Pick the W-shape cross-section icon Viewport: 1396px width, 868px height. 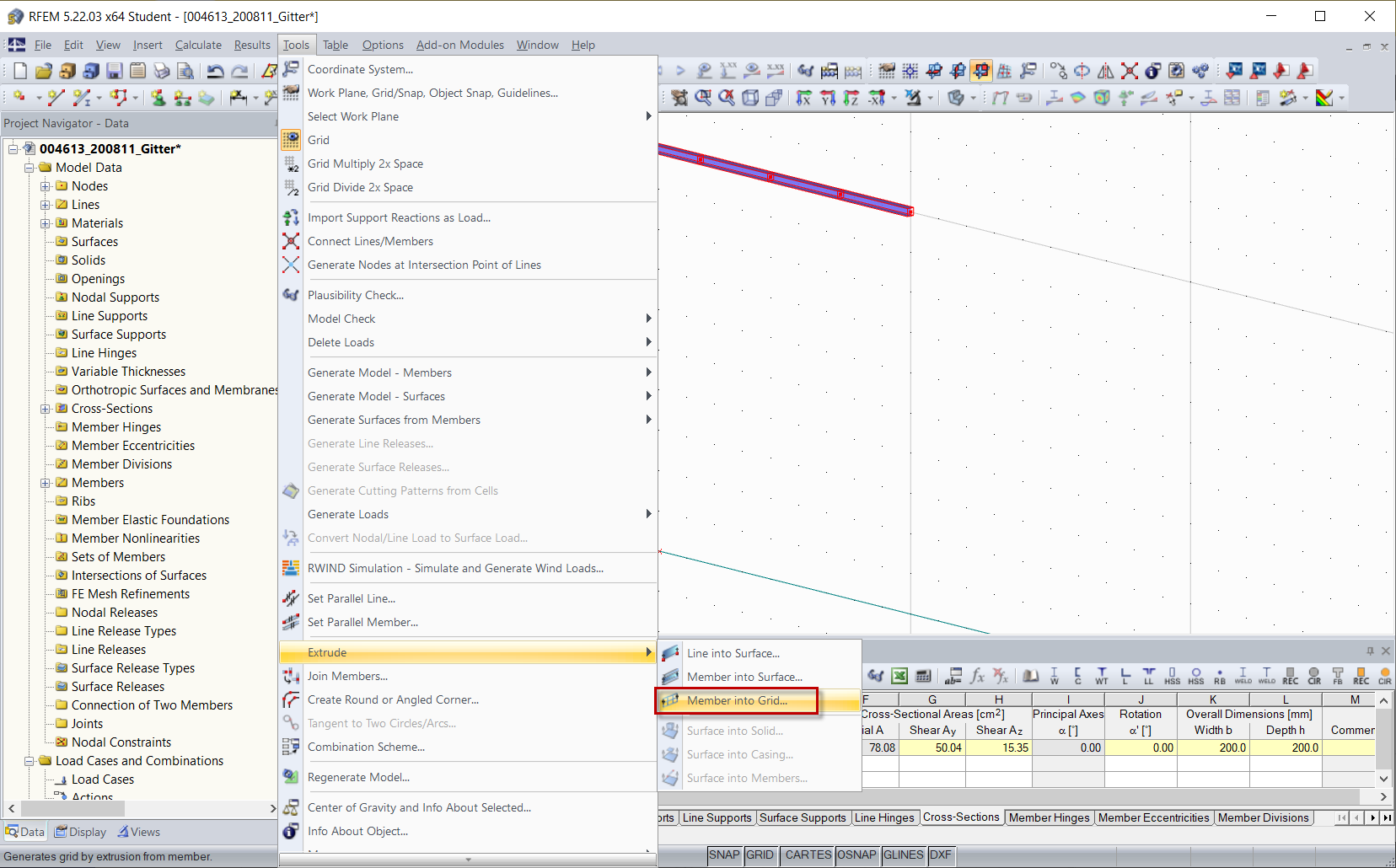coord(1055,676)
